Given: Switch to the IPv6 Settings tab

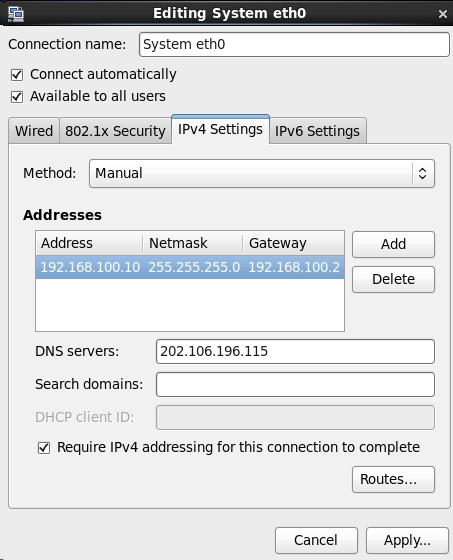Looking at the screenshot, I should click(317, 131).
